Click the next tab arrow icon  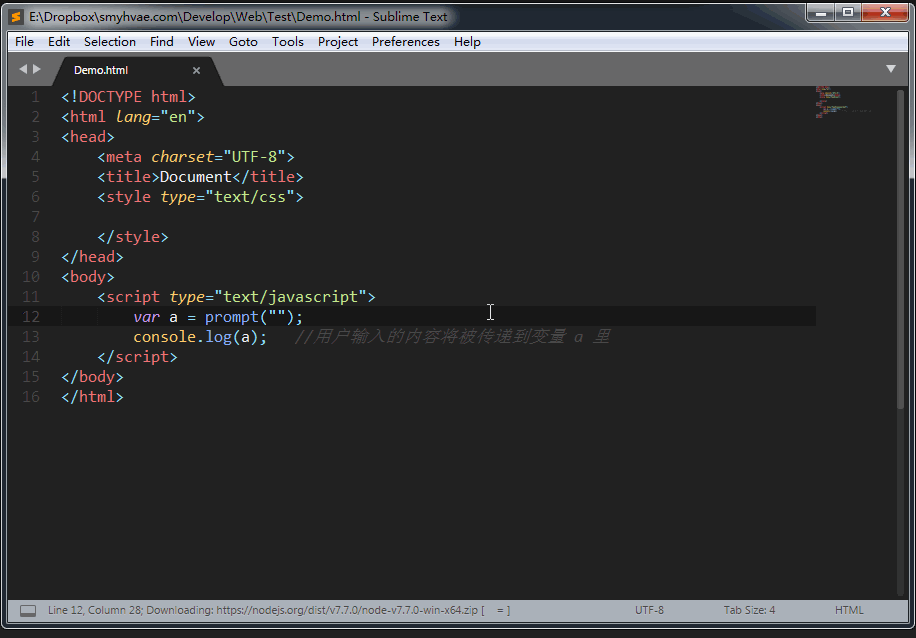[x=37, y=69]
